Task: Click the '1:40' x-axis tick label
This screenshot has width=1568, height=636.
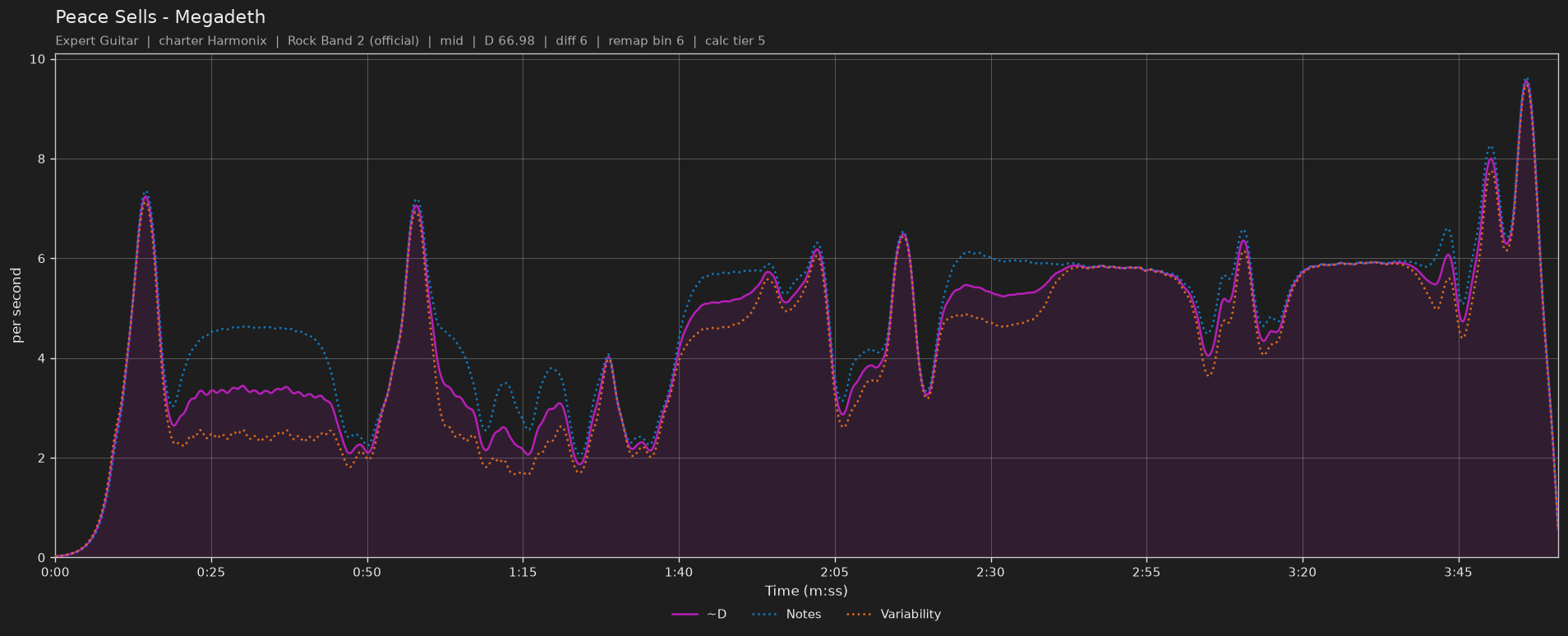Action: [679, 573]
